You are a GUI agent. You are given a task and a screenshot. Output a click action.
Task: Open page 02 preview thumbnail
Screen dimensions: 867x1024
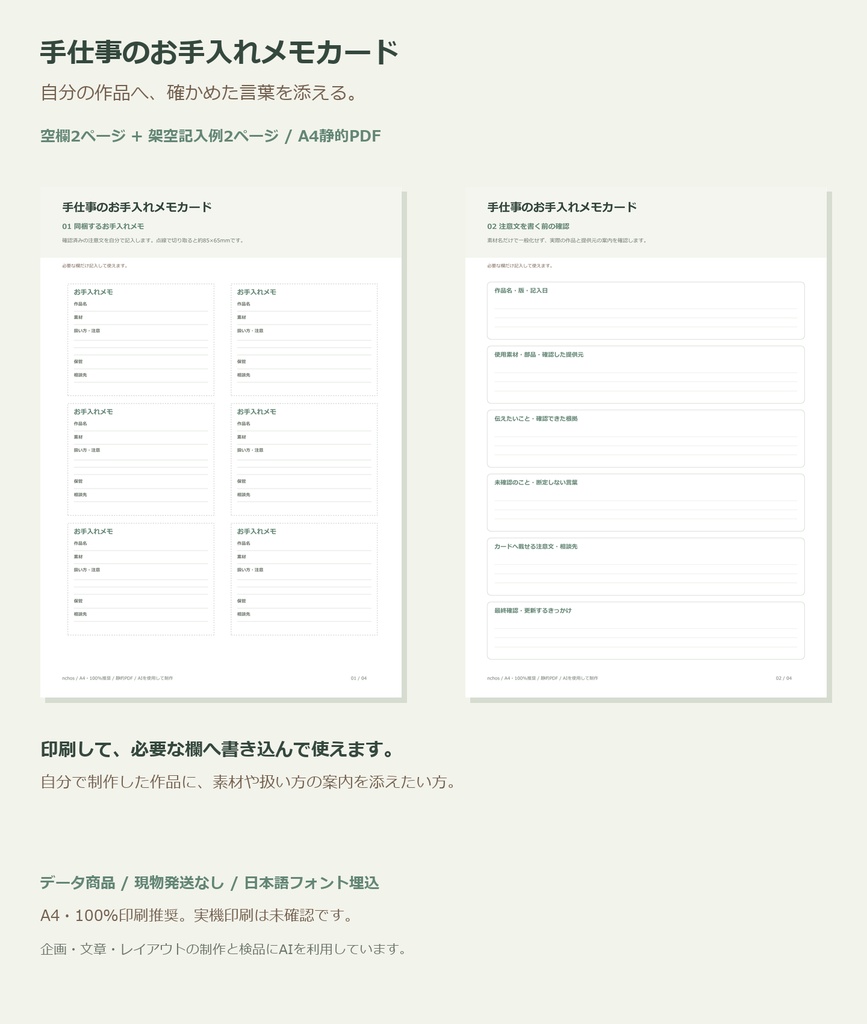[646, 444]
